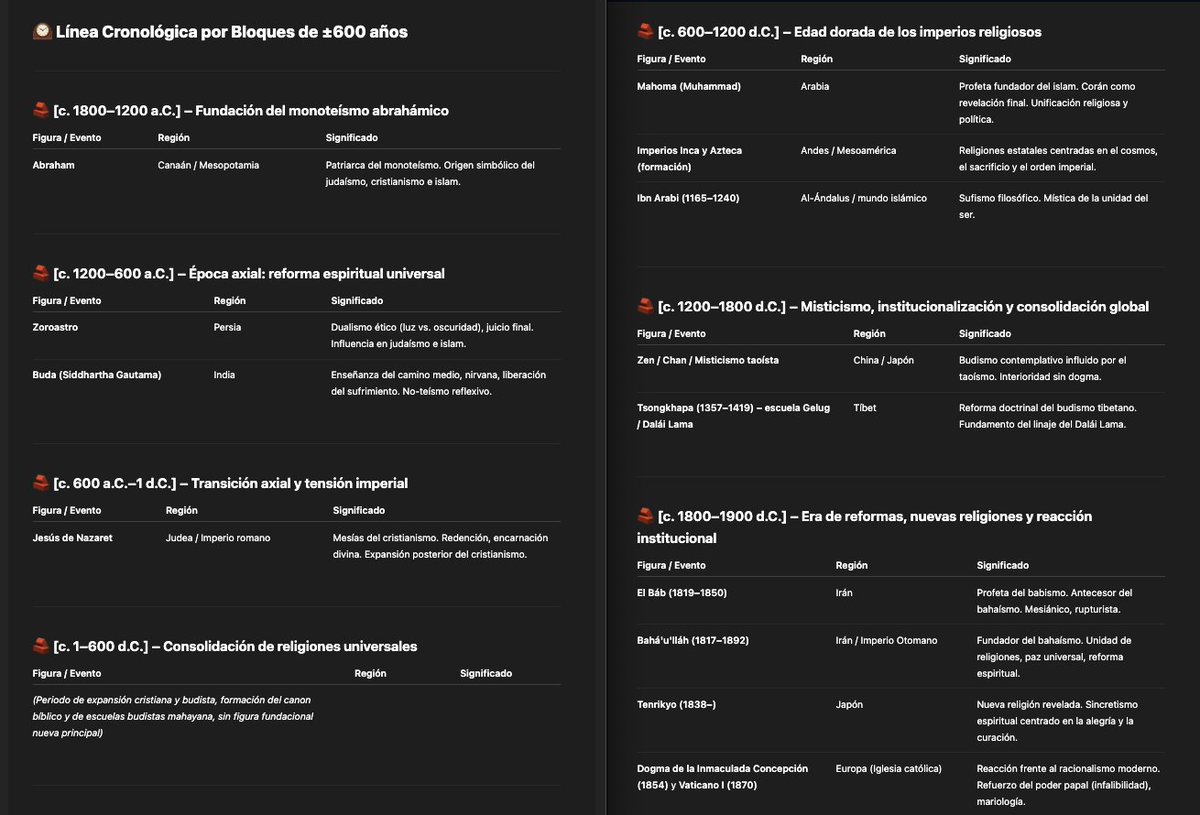This screenshot has width=1200, height=815.
Task: Select the Mahoma (Muhammad) cell
Action: tap(689, 86)
